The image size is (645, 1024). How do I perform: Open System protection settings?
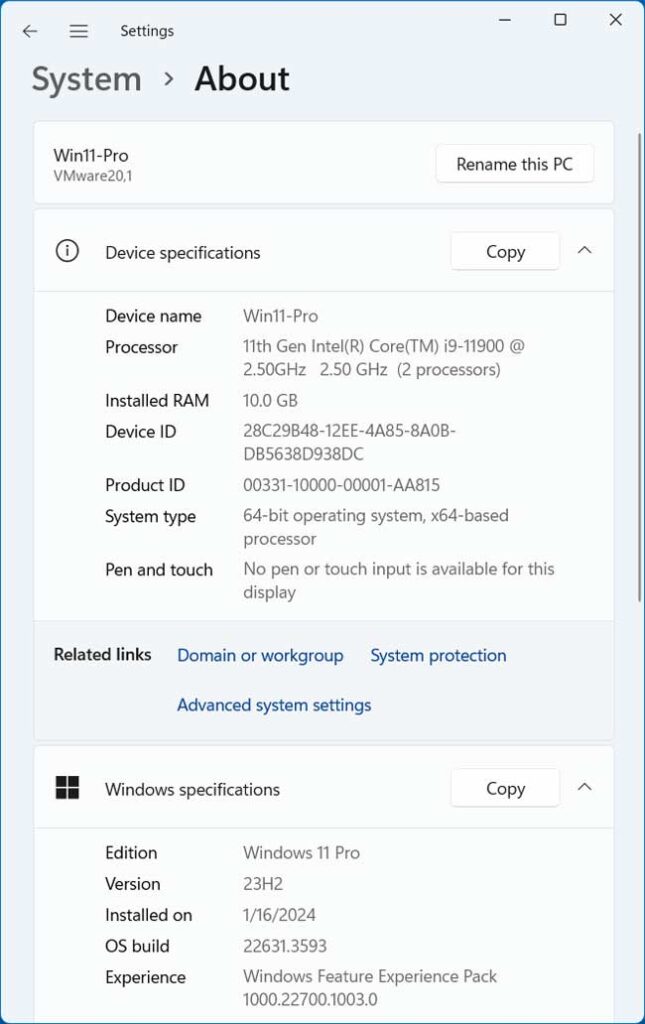coord(437,655)
